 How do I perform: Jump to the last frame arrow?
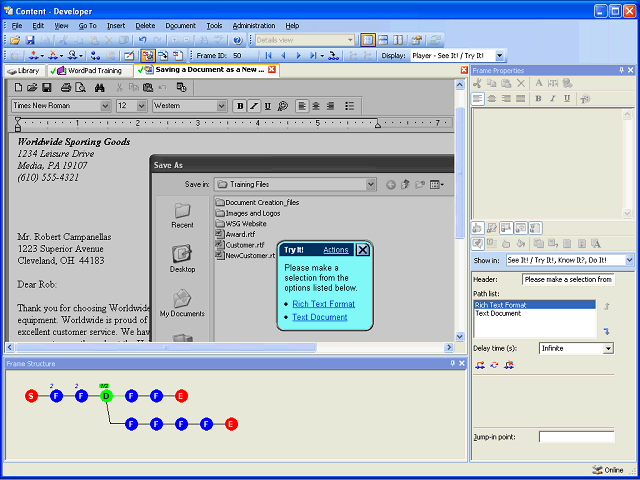click(x=313, y=56)
